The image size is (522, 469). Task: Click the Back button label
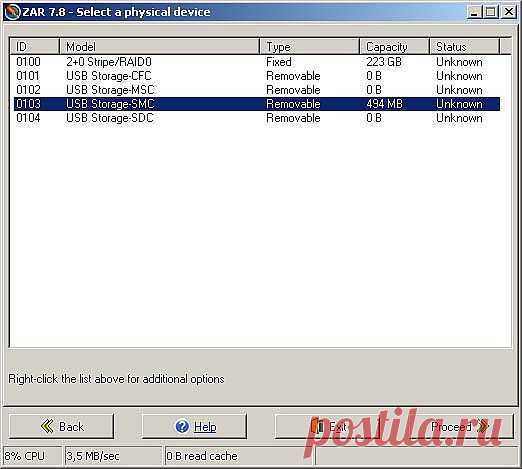(x=71, y=427)
